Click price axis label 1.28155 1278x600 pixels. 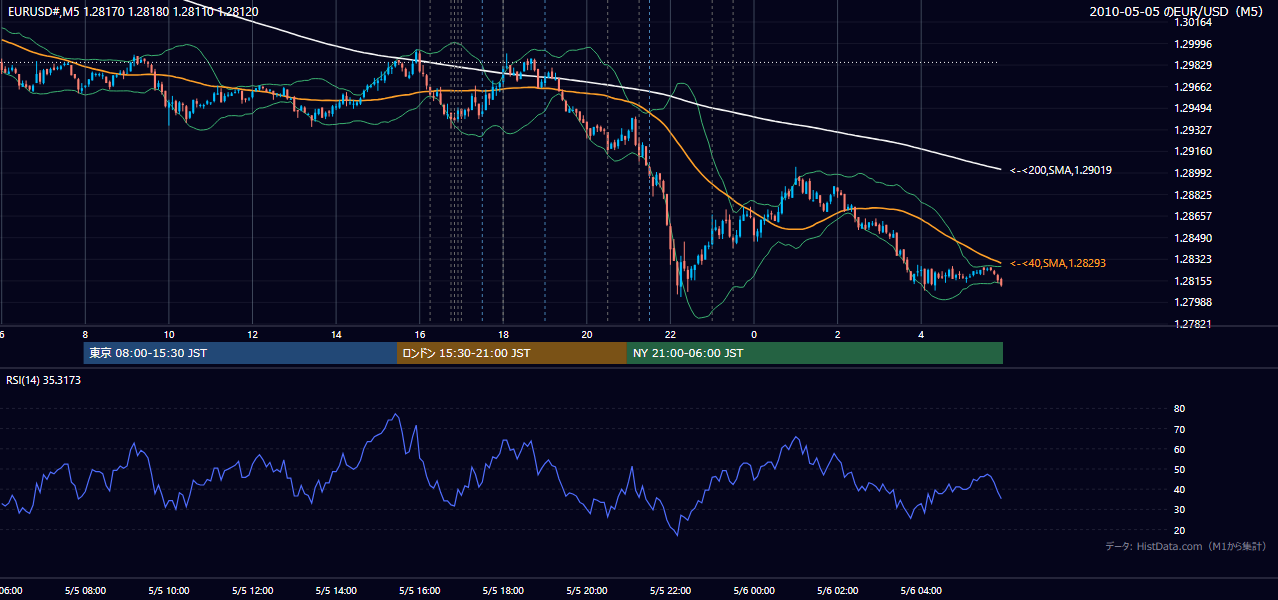(1193, 281)
